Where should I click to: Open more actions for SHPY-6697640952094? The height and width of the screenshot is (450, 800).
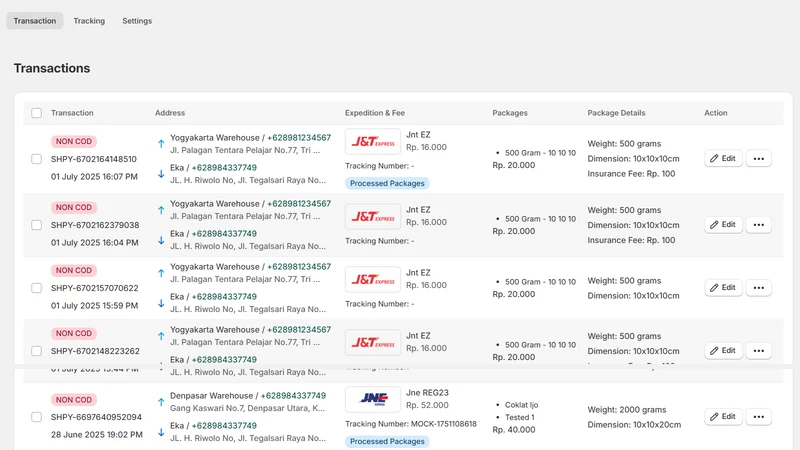(x=759, y=417)
